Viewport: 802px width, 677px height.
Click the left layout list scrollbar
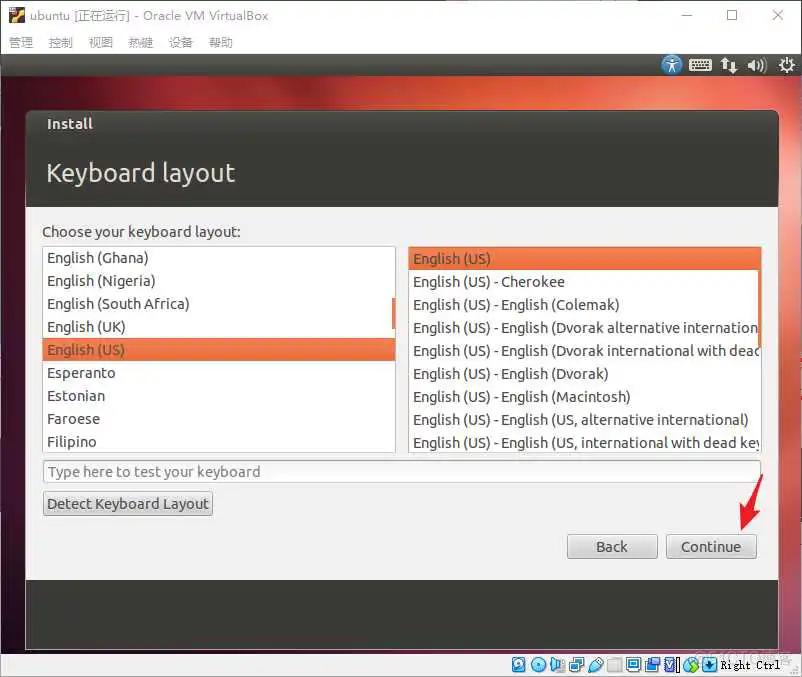(x=392, y=315)
